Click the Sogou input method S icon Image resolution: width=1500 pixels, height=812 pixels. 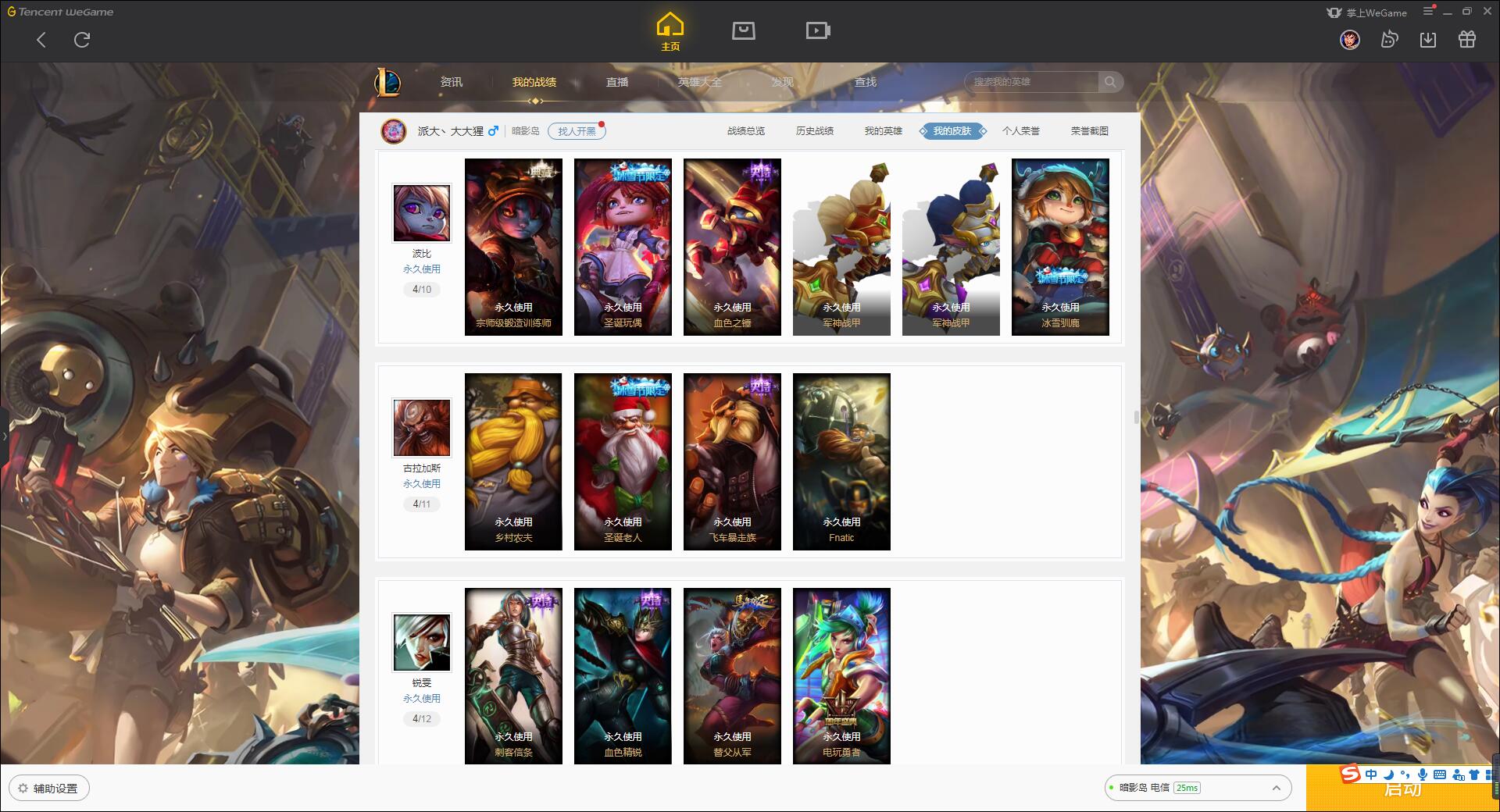click(1350, 774)
